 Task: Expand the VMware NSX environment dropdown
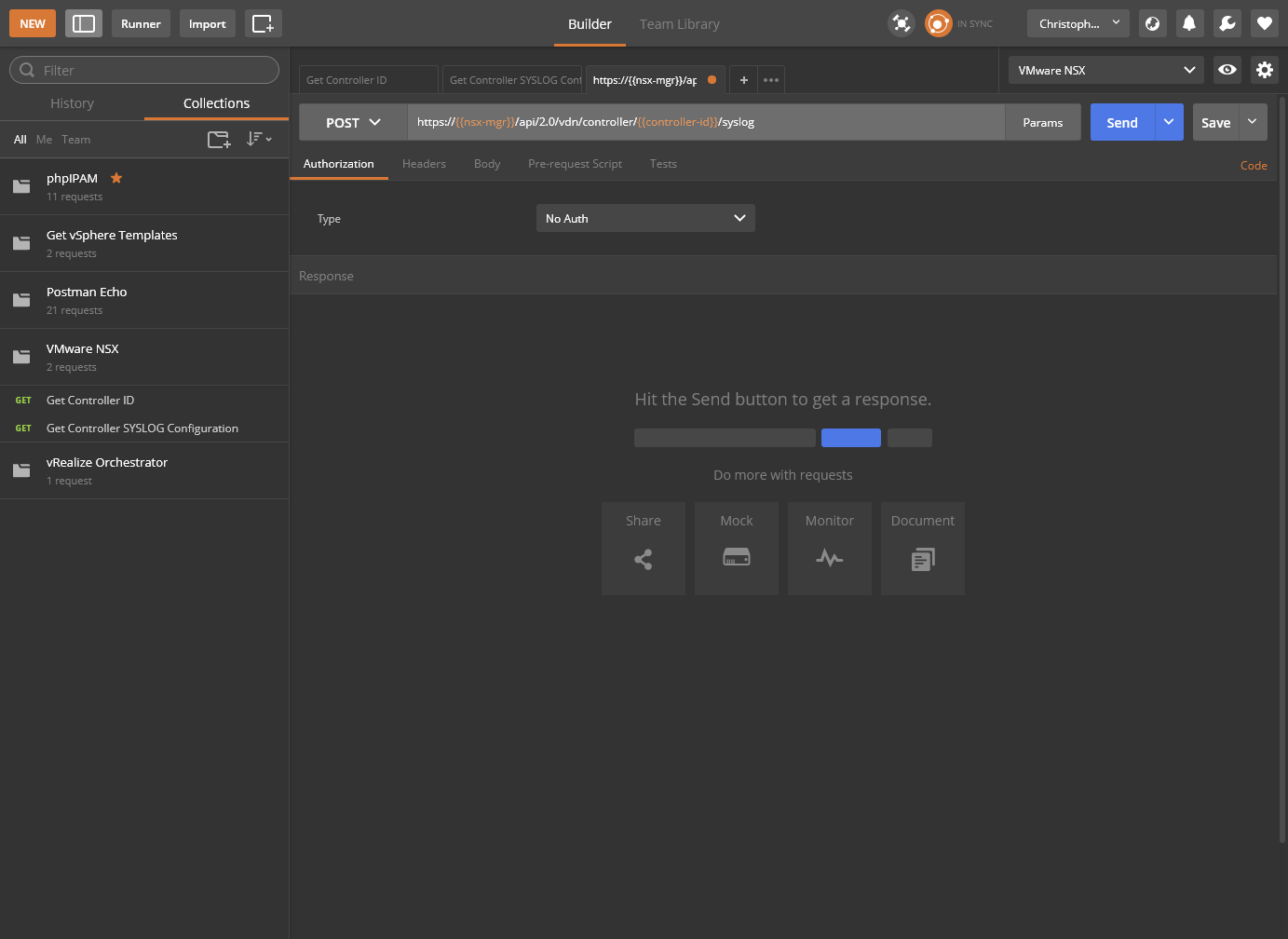point(1105,70)
